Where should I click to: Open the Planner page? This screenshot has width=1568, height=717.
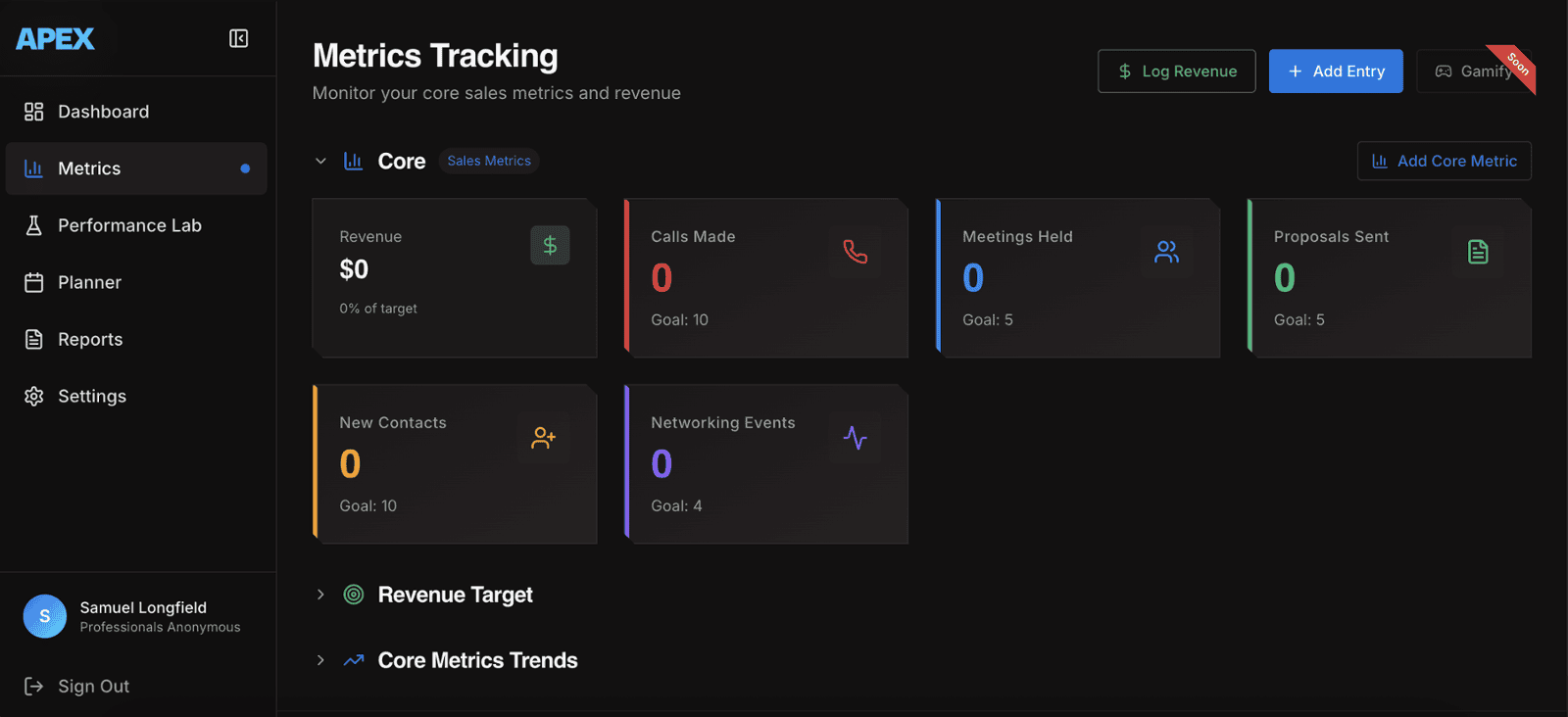pyautogui.click(x=89, y=282)
